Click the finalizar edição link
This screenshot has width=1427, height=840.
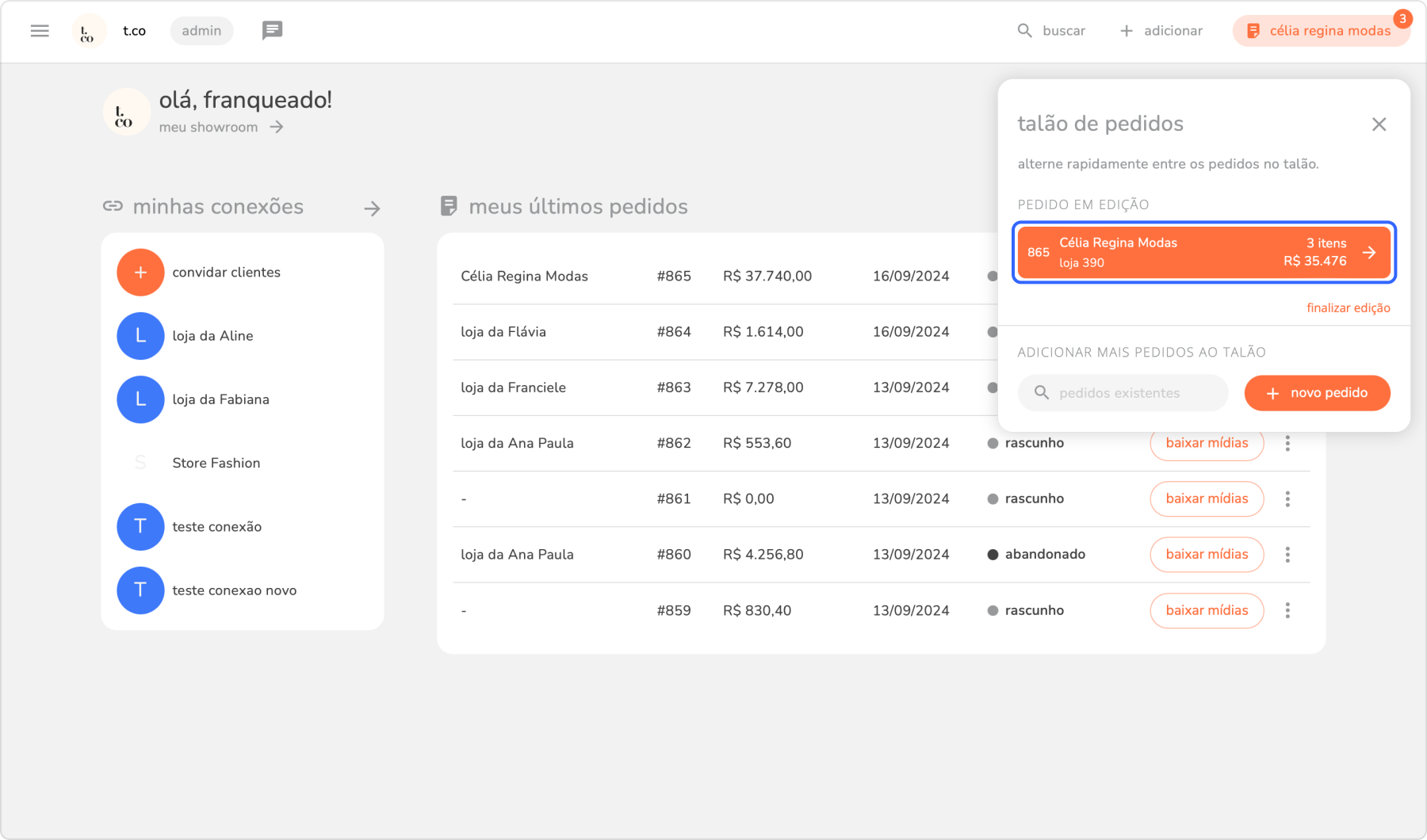click(x=1348, y=307)
